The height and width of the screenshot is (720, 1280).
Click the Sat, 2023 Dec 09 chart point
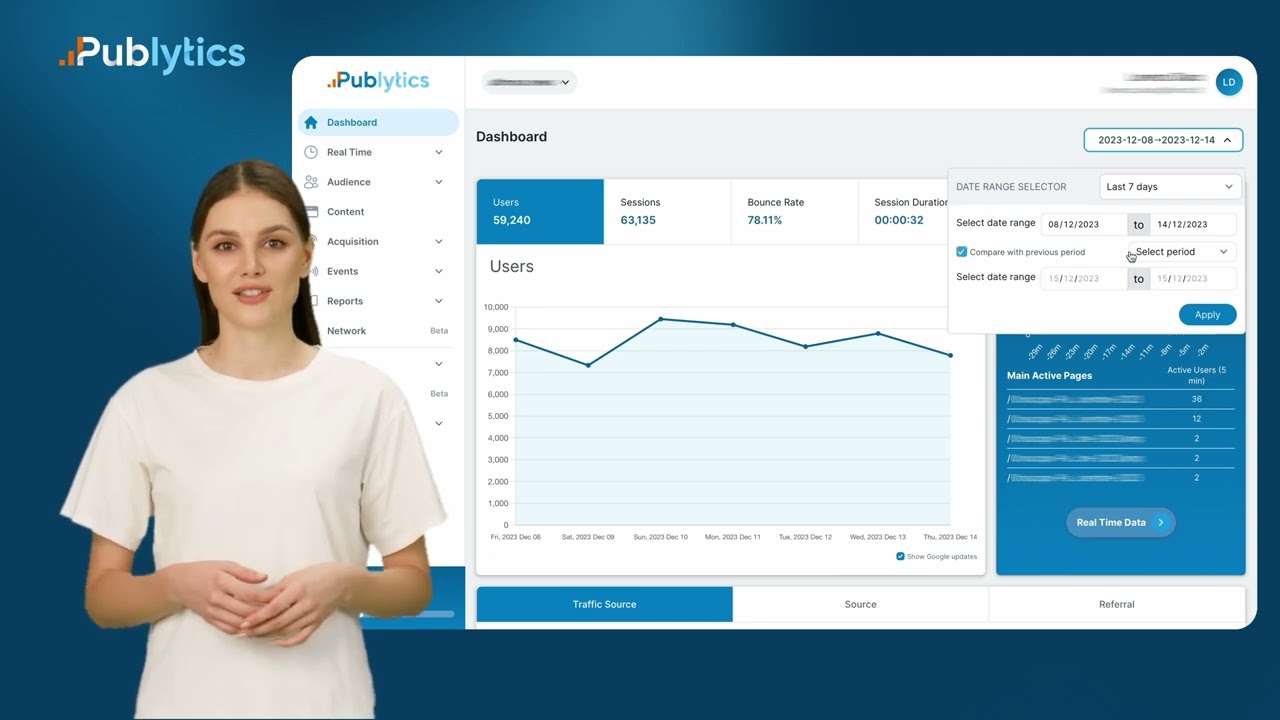(x=588, y=365)
